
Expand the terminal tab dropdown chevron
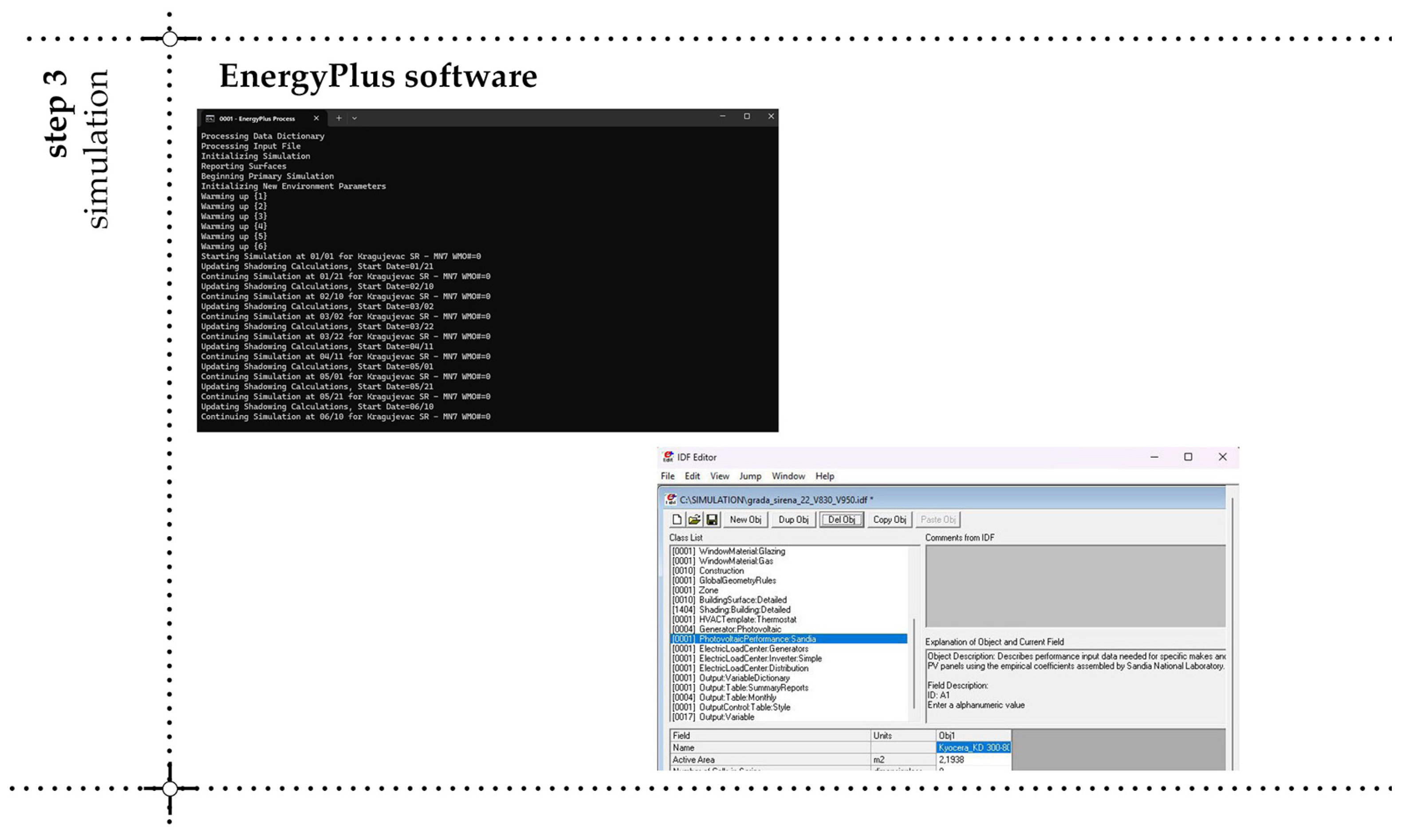[354, 118]
